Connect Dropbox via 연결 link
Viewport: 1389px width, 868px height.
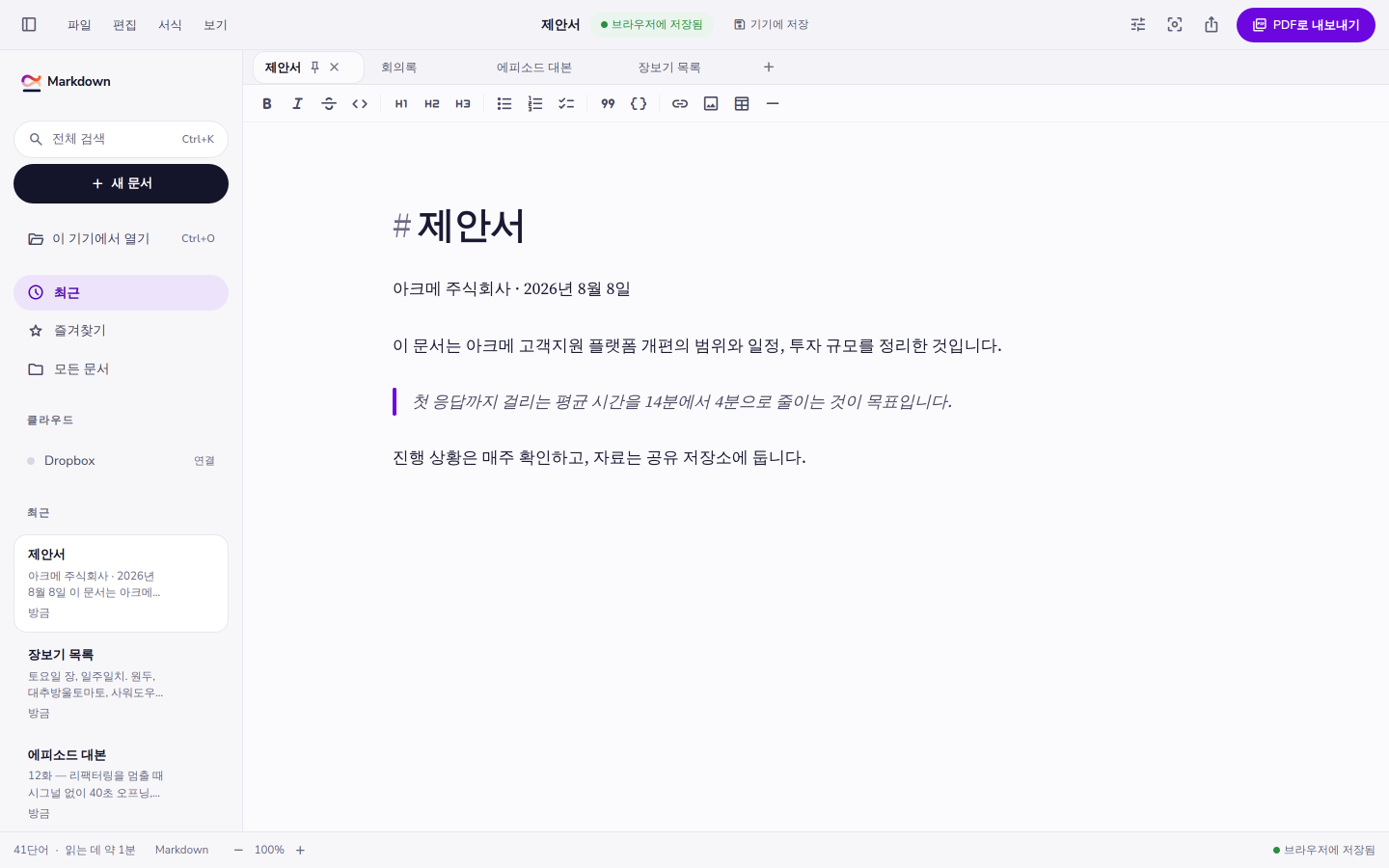pyautogui.click(x=204, y=461)
